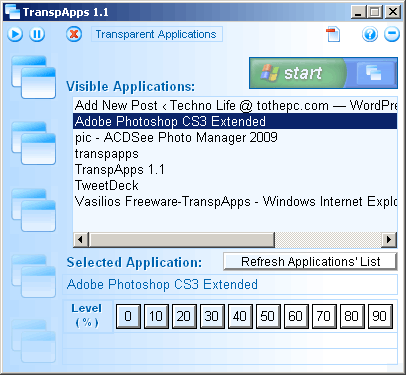This screenshot has height=375, width=406.
Task: Set transparency level to 40
Action: click(240, 316)
